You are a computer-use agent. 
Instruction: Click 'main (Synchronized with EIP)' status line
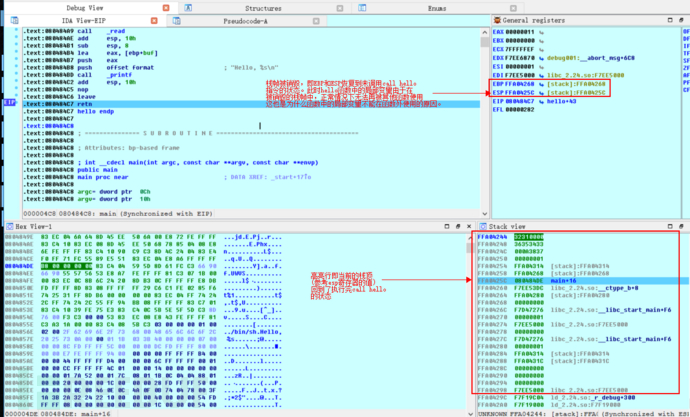pos(154,214)
